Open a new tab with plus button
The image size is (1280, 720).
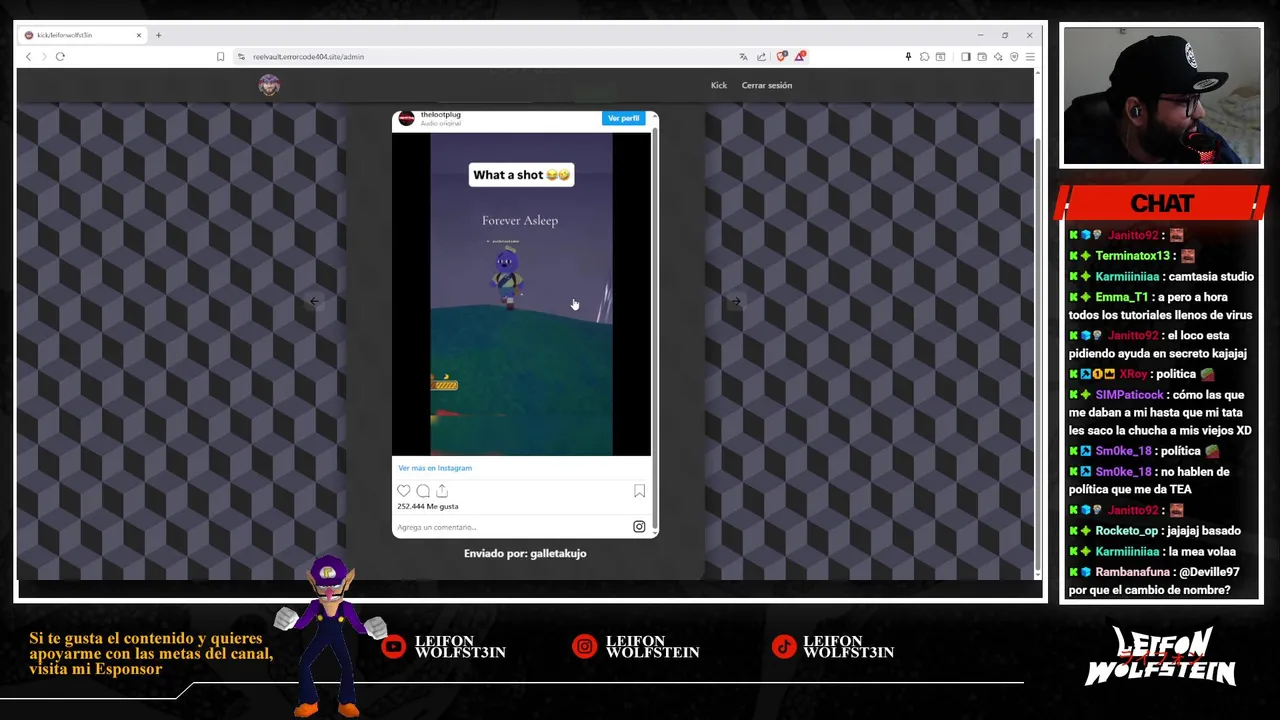[x=158, y=35]
